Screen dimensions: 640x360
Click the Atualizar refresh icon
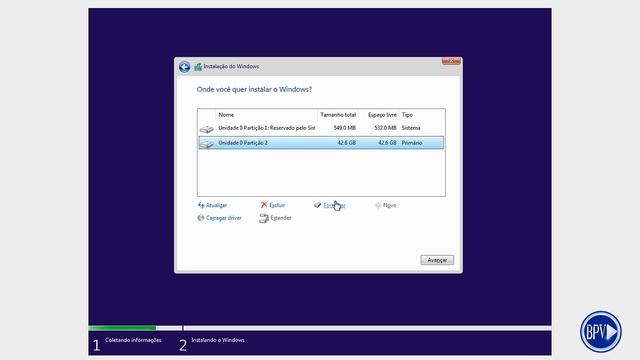[x=201, y=205]
